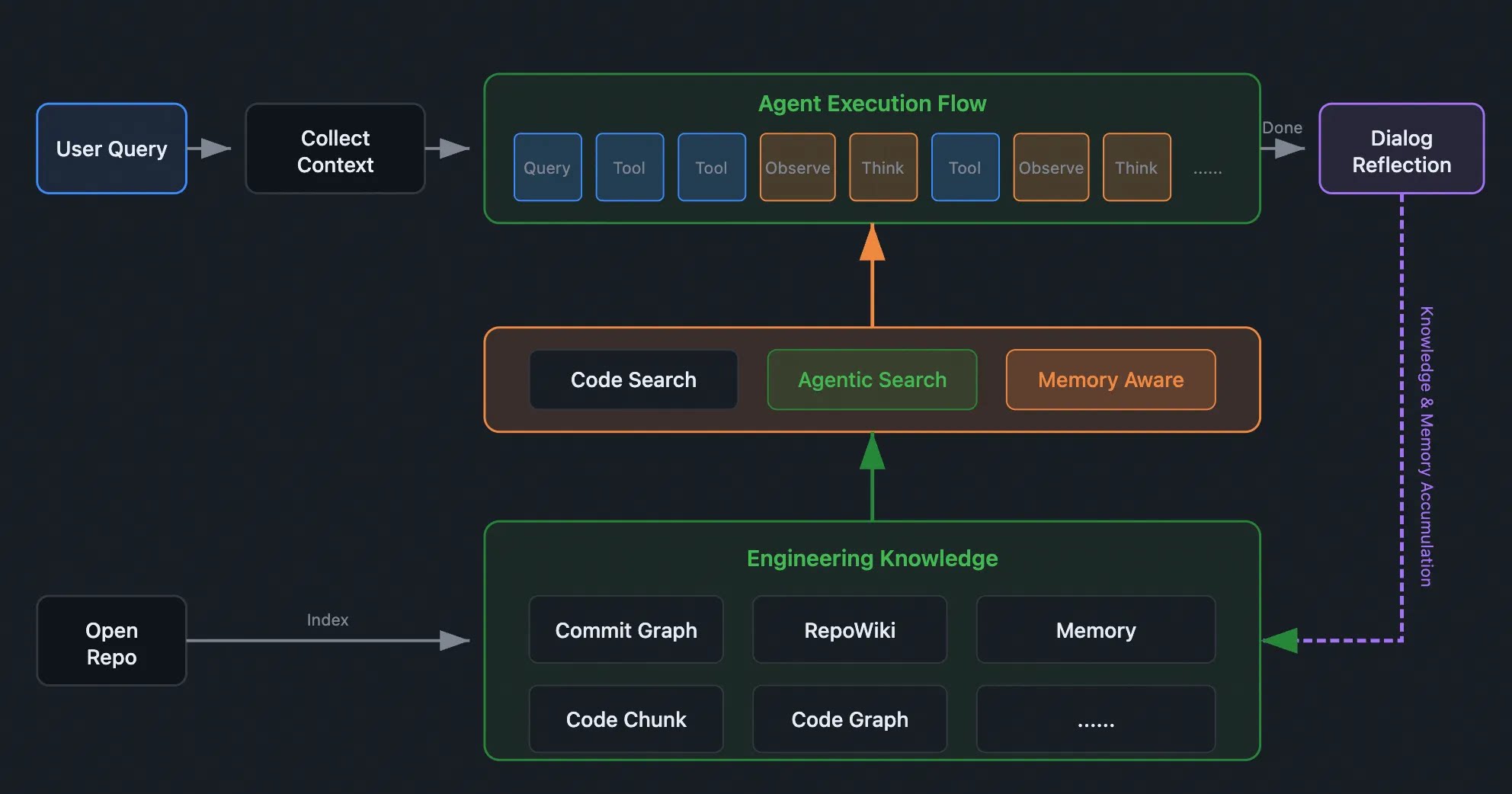Select the Code Chunk box
The width and height of the screenshot is (1512, 794).
pos(626,719)
